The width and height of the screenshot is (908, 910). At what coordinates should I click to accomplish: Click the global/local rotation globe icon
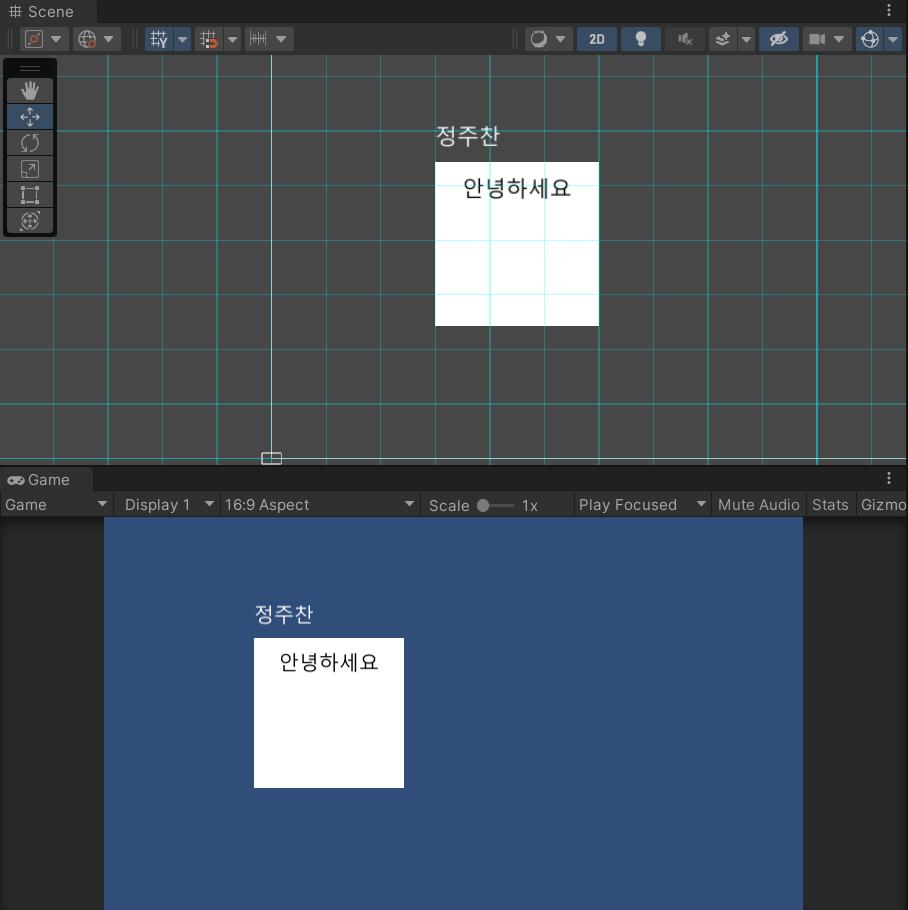click(x=87, y=39)
